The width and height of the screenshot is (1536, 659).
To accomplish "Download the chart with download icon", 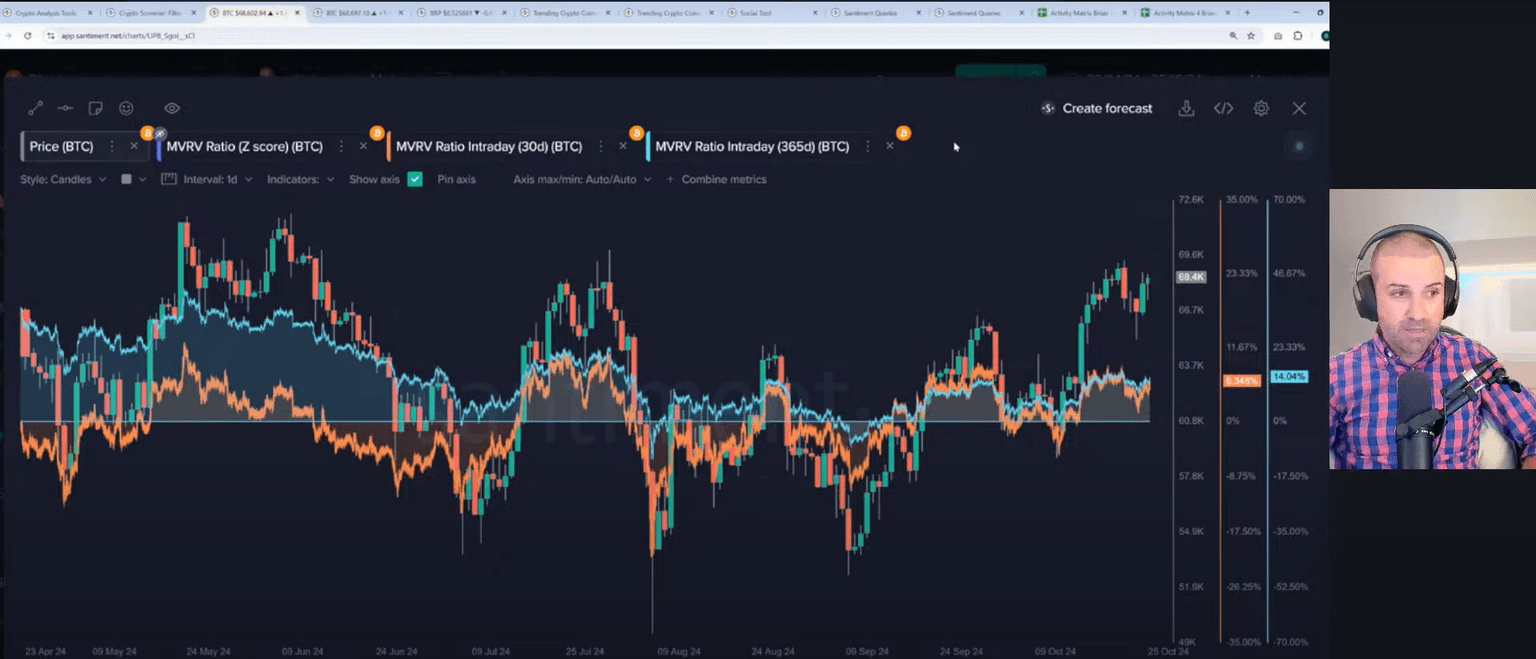I will (1186, 108).
